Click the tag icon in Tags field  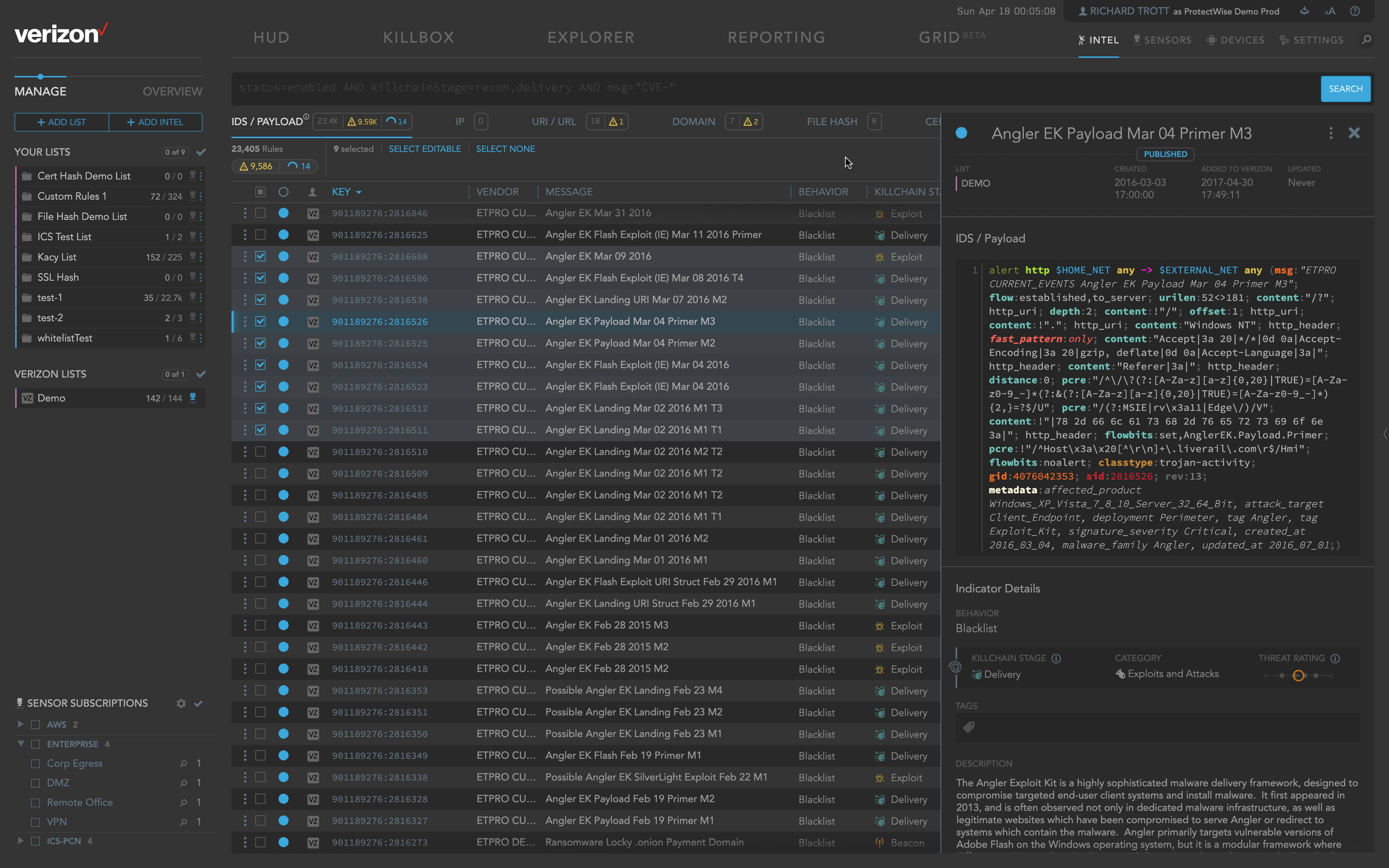pyautogui.click(x=969, y=727)
